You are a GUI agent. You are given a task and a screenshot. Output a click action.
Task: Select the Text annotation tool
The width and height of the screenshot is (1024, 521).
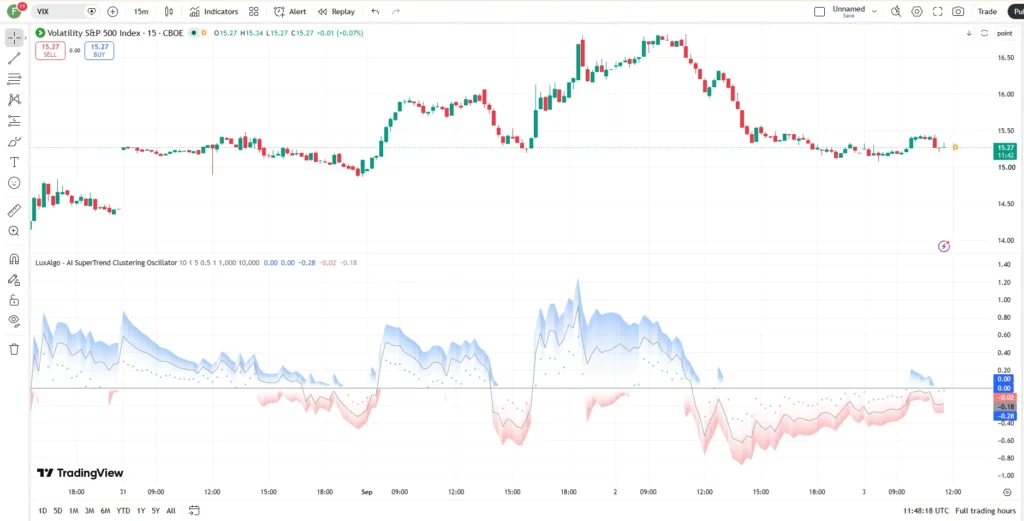click(x=14, y=162)
